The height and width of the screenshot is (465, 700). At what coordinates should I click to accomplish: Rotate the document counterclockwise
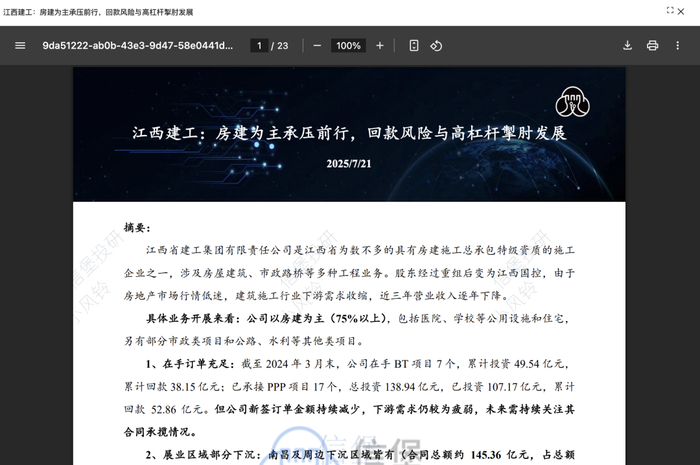[x=436, y=46]
